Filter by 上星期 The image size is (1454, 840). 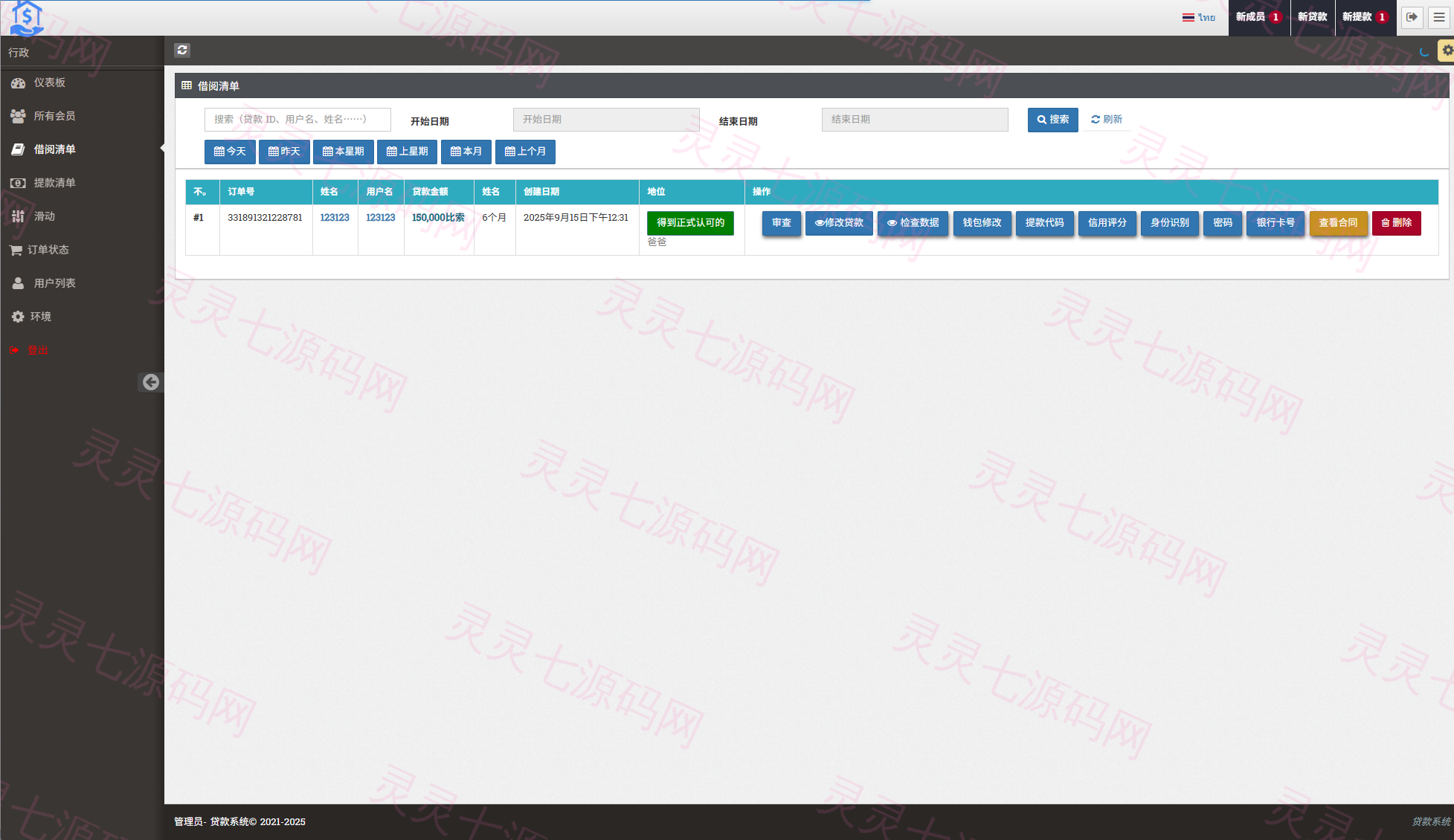coord(408,152)
